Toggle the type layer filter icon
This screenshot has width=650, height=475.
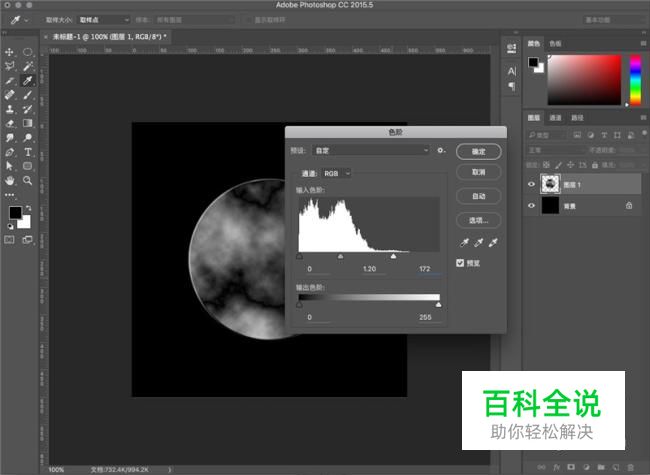[604, 135]
